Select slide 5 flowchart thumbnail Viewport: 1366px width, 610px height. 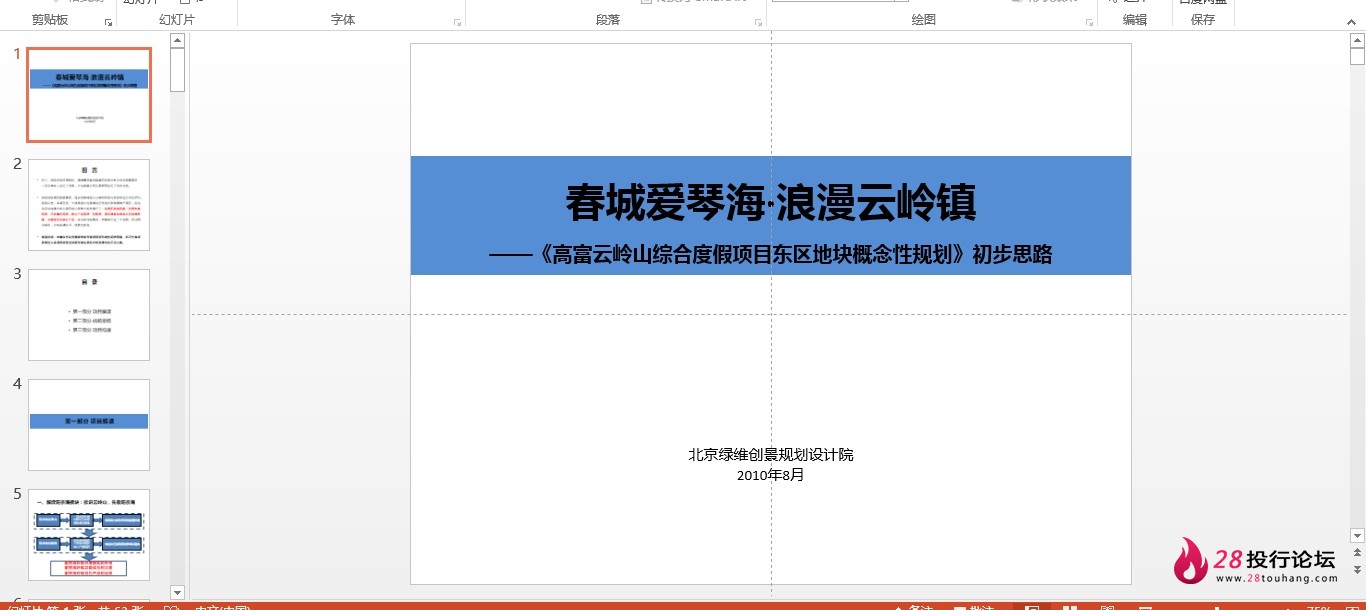[x=89, y=535]
